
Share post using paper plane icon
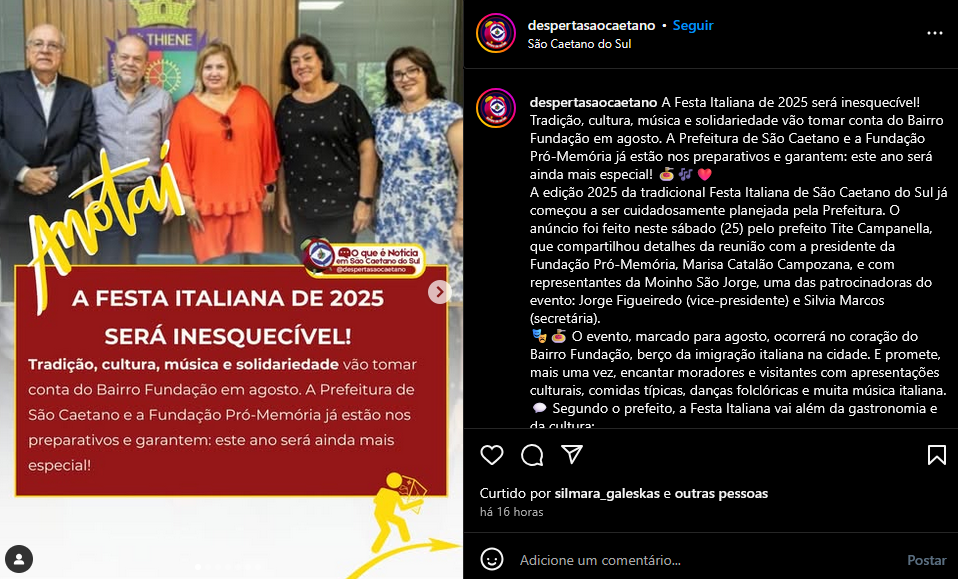coord(572,454)
